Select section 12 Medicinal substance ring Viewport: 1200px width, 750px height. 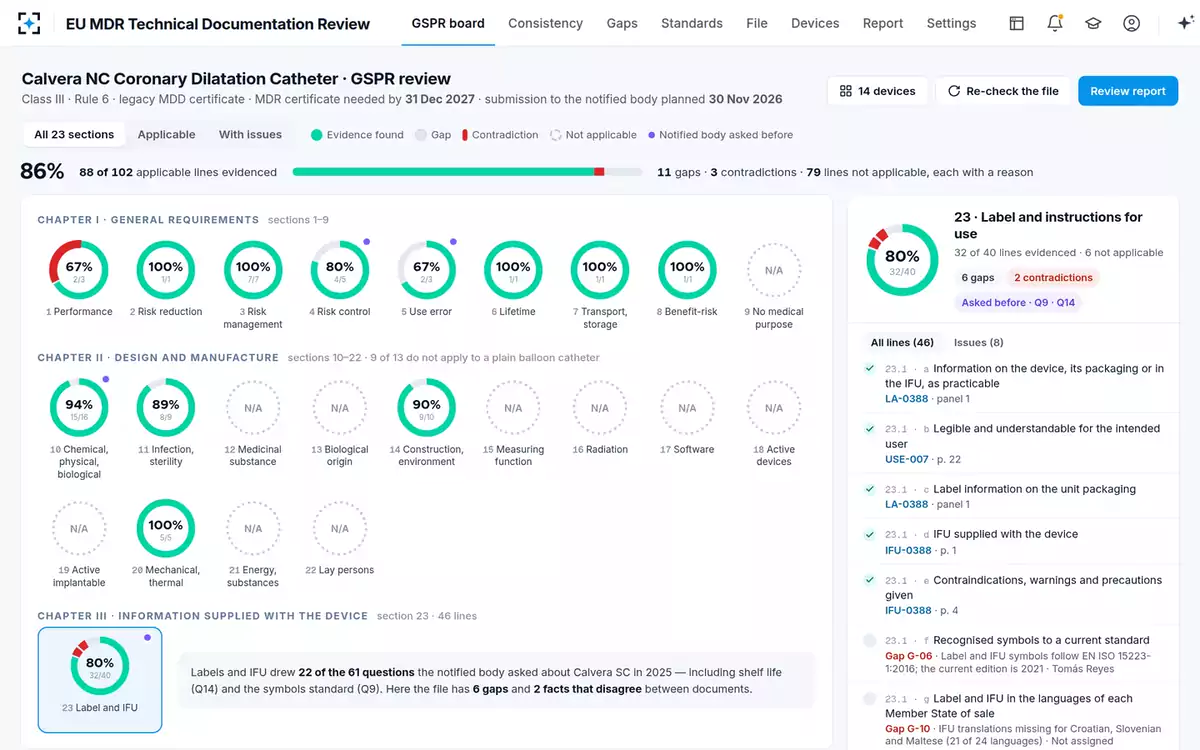[x=253, y=408]
